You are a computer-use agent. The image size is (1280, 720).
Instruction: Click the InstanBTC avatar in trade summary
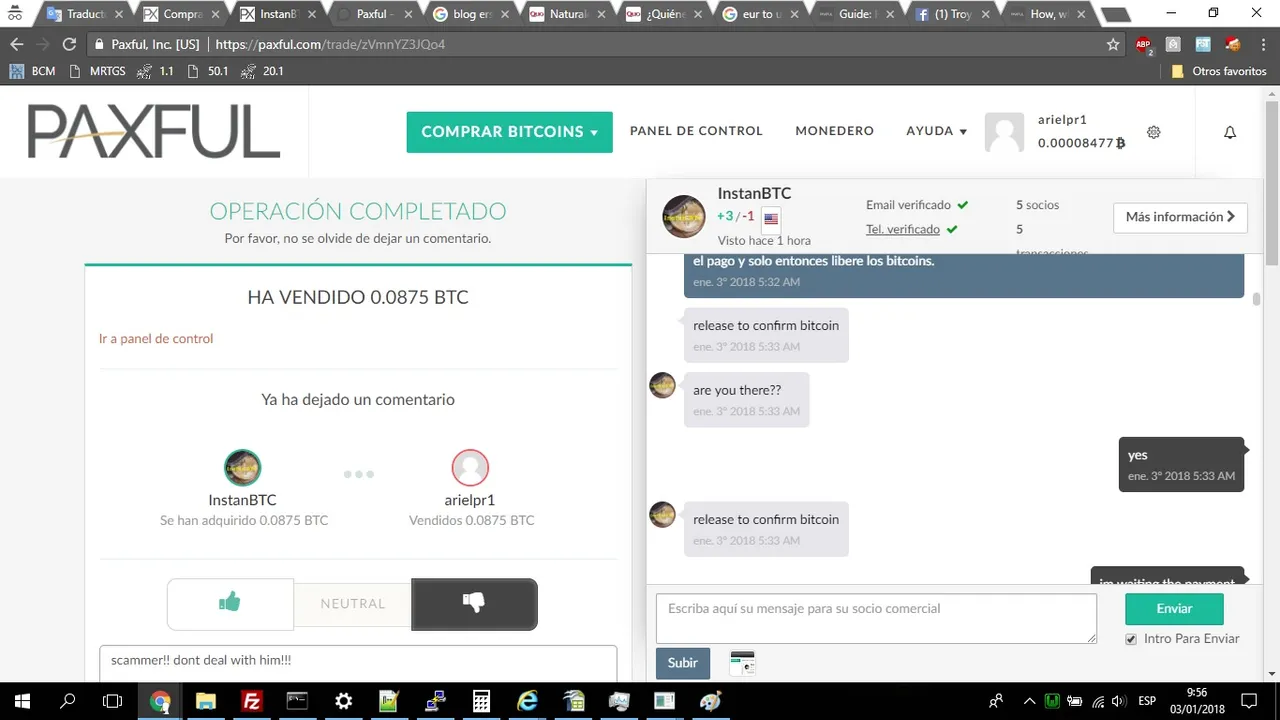pos(242,467)
